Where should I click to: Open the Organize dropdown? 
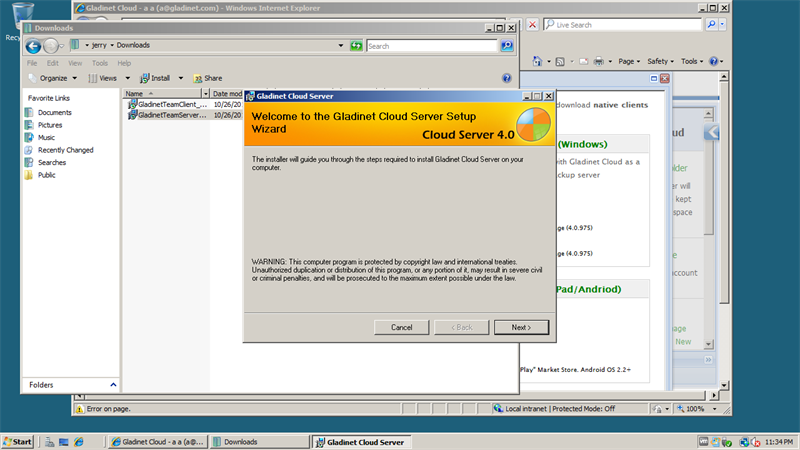[x=53, y=78]
